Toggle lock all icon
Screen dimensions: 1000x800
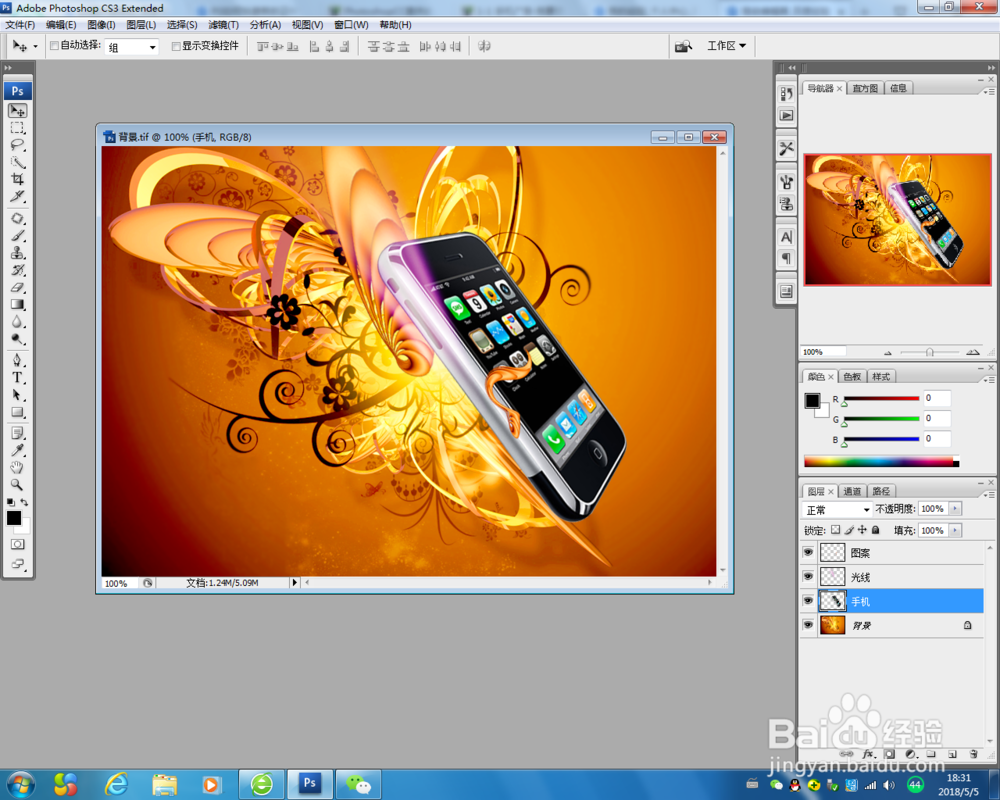click(876, 530)
